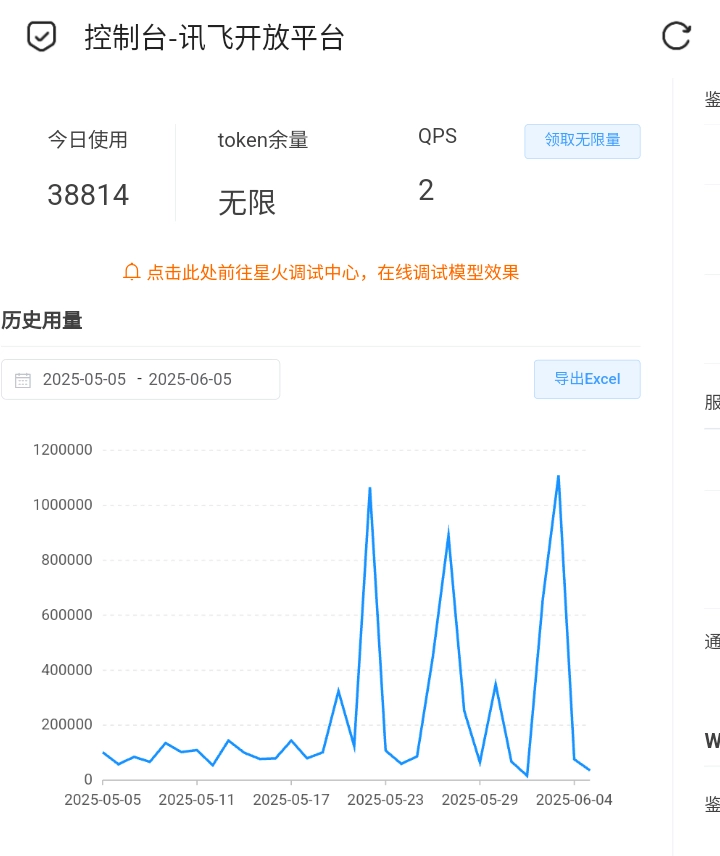The width and height of the screenshot is (720, 856).
Task: Click the chart's highest peak near 2025-06-03
Action: 558,476
